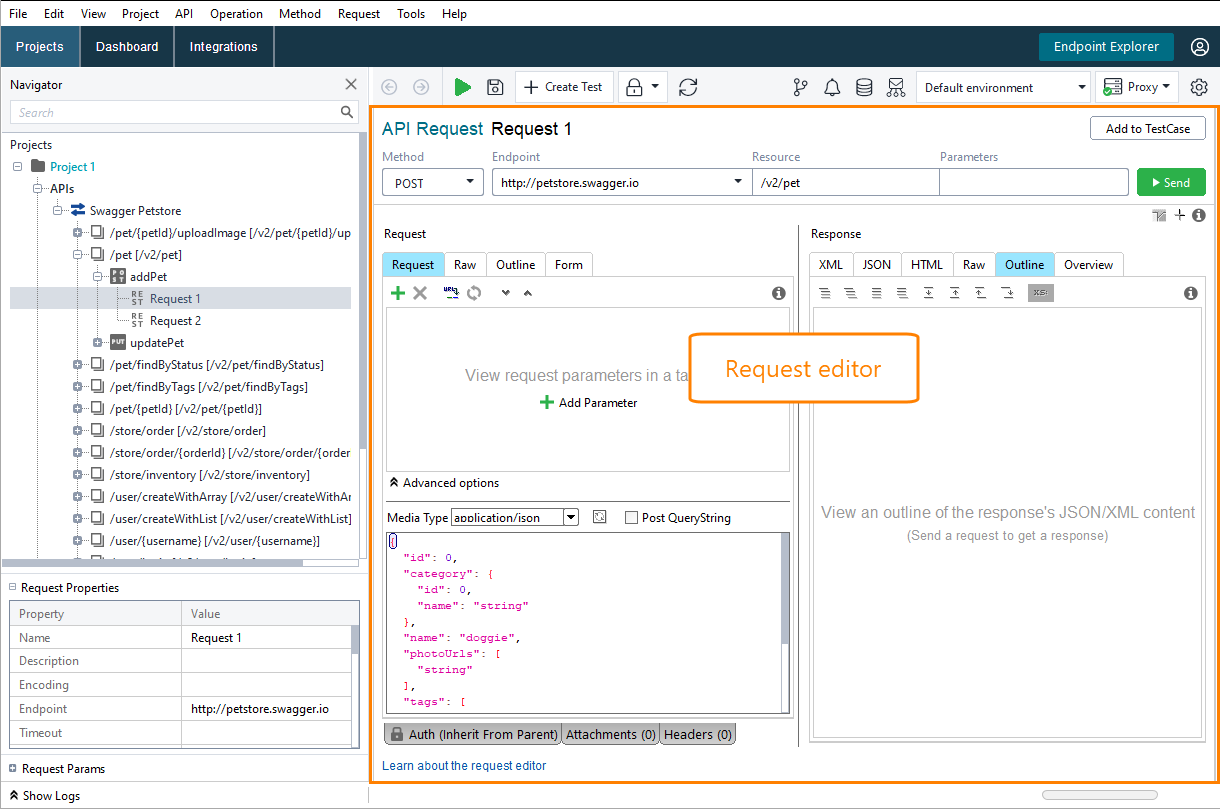
Task: Open the Auth (Inherit From Parent) tab
Action: [x=473, y=734]
